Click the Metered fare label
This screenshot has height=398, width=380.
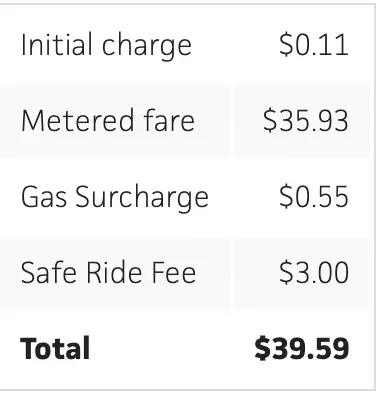(x=108, y=120)
